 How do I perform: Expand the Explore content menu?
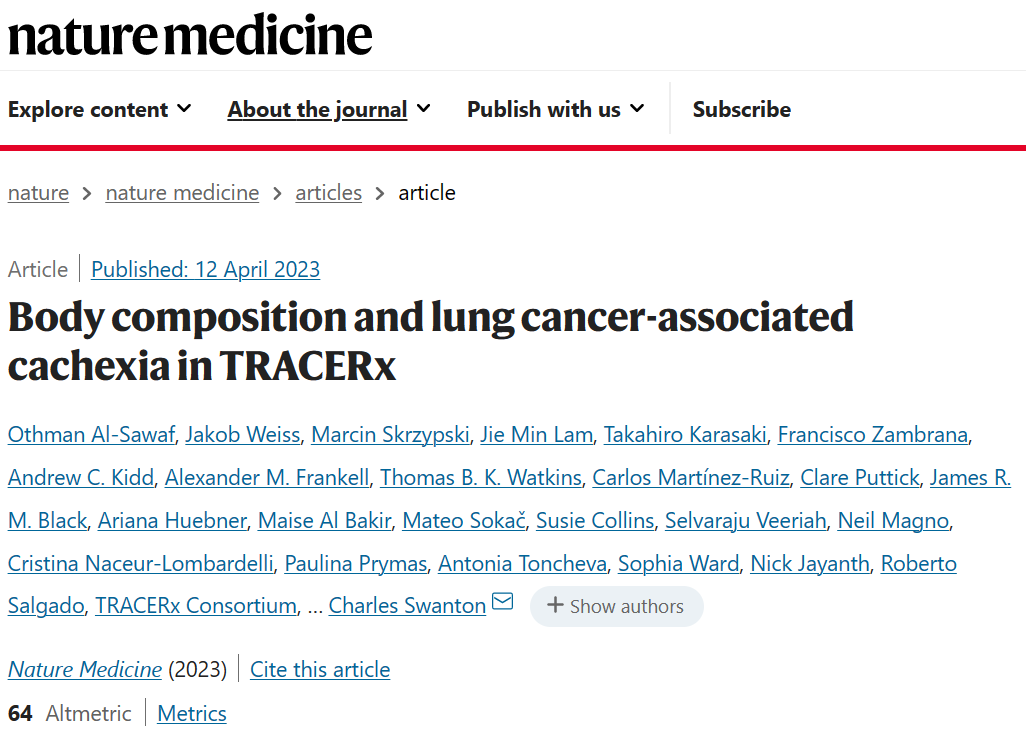99,110
